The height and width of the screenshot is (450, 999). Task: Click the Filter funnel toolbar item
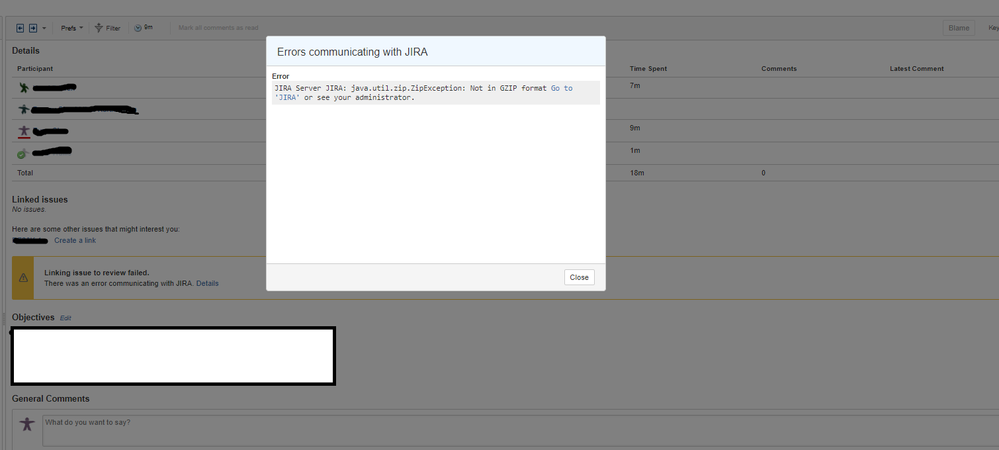tap(108, 28)
